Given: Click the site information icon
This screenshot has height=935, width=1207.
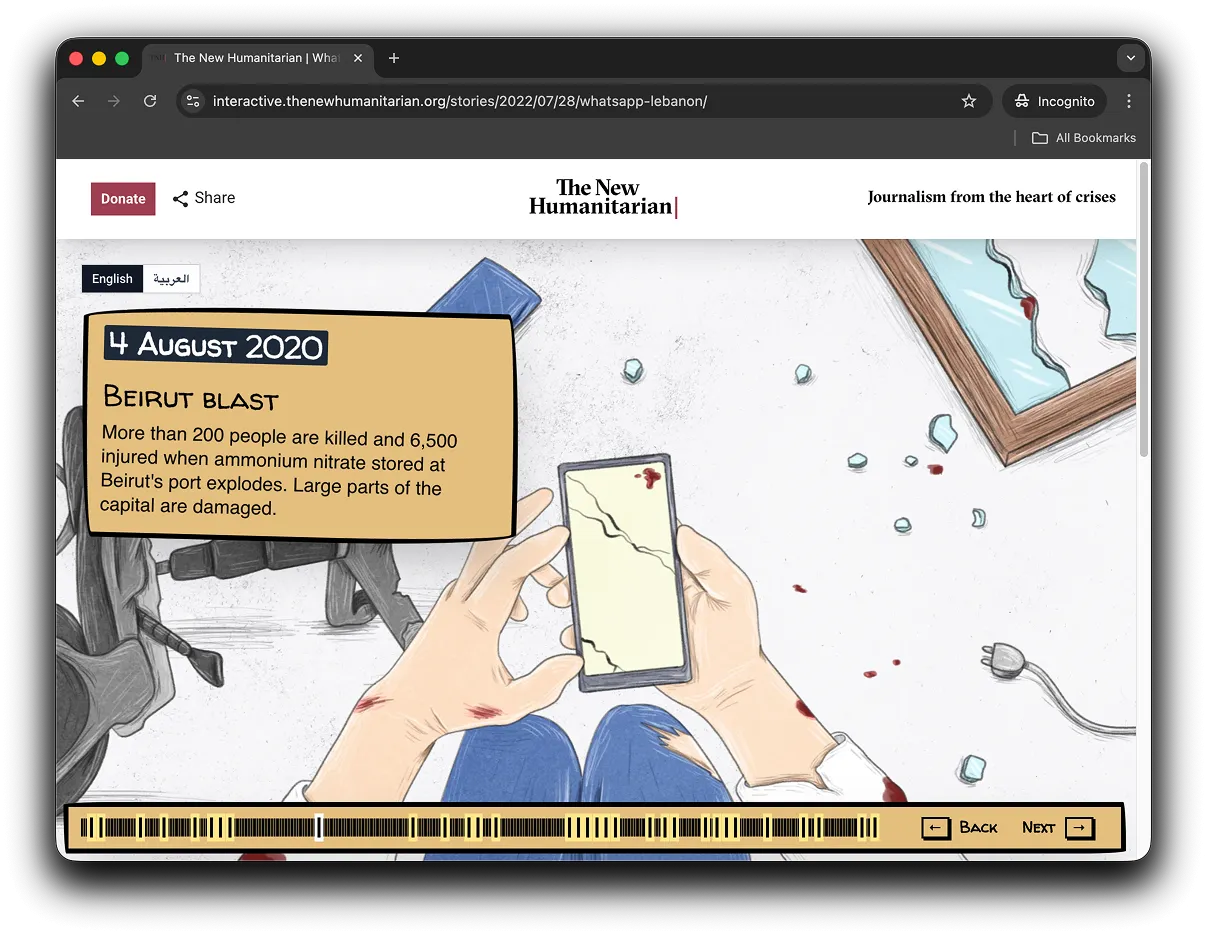Looking at the screenshot, I should point(194,101).
